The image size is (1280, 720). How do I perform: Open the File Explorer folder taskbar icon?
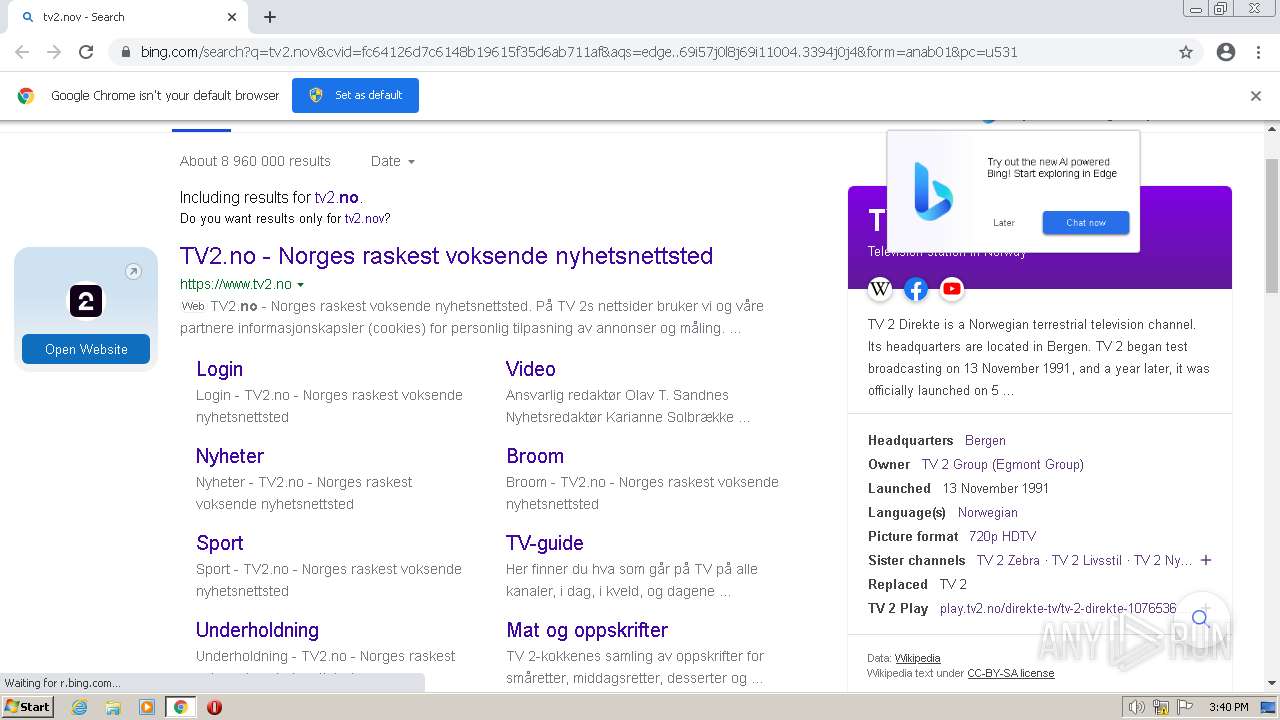(113, 707)
